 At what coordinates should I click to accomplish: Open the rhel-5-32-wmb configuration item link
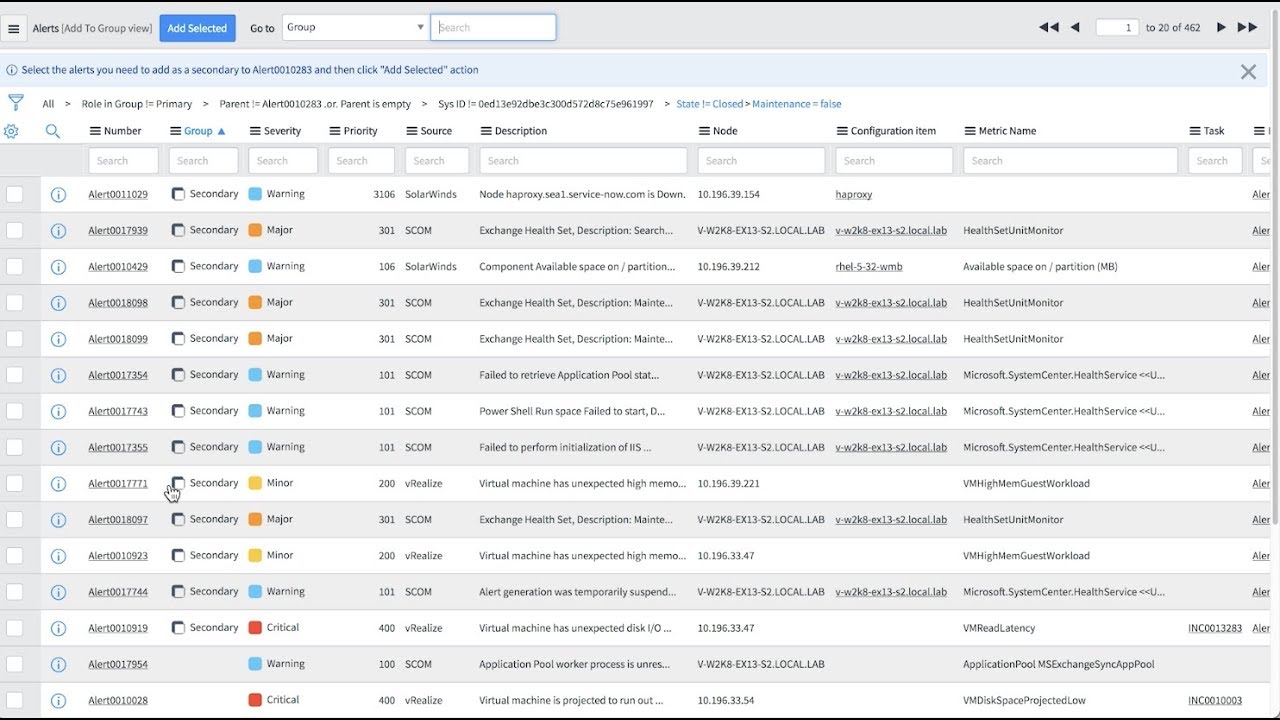(x=869, y=267)
